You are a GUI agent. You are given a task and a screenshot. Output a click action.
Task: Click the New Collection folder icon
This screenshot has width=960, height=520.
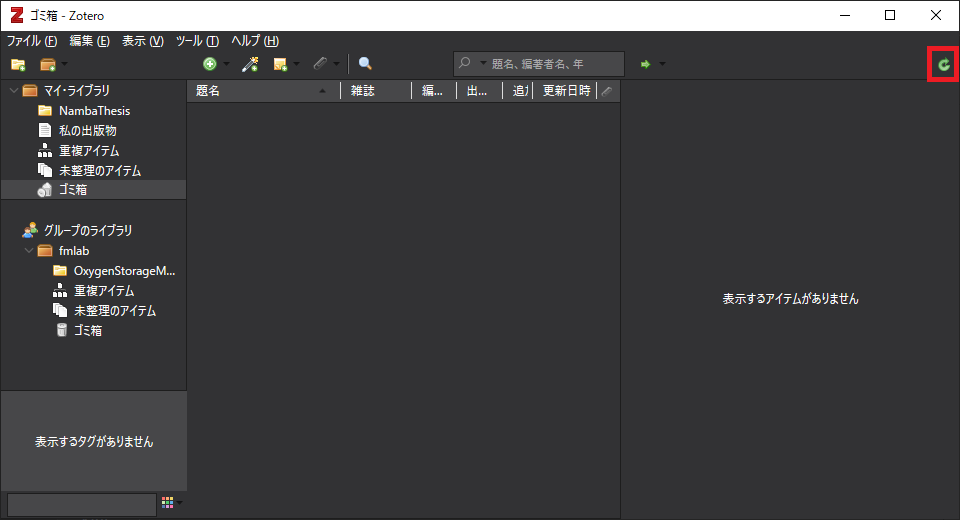18,64
